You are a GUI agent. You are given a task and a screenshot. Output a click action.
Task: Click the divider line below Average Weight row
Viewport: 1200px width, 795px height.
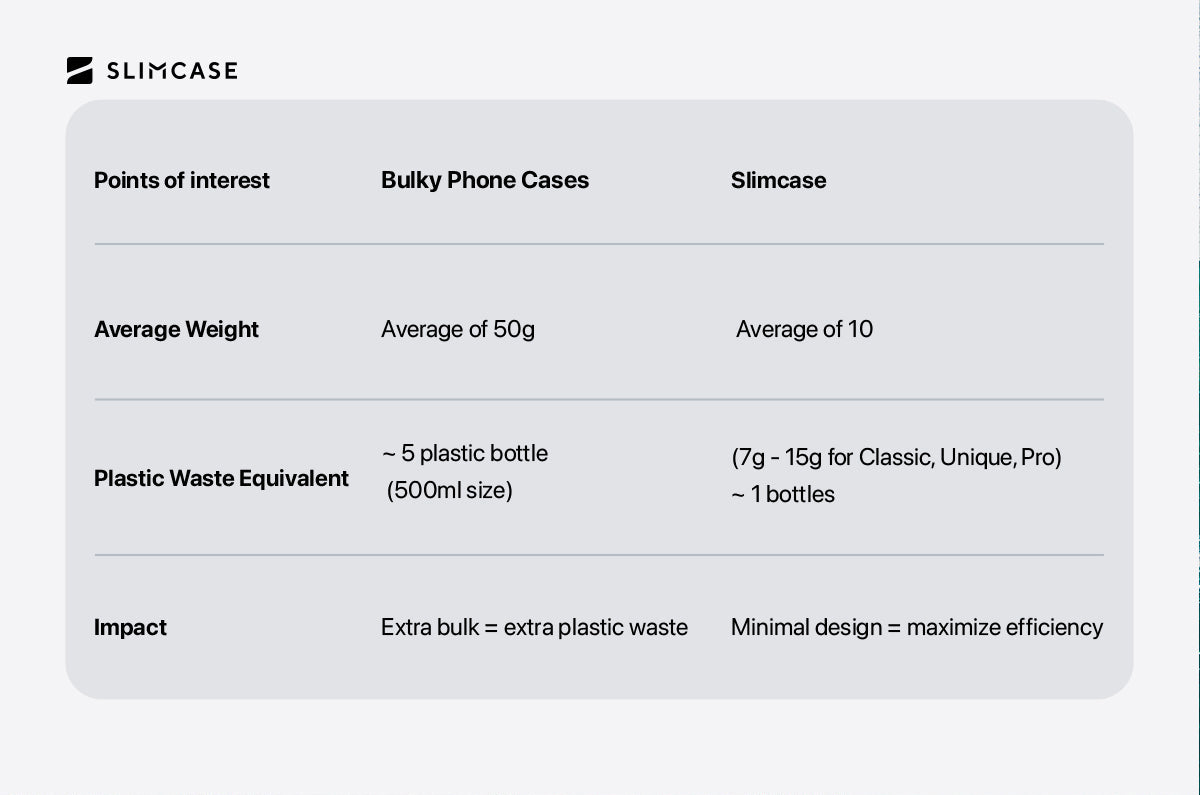coord(599,400)
